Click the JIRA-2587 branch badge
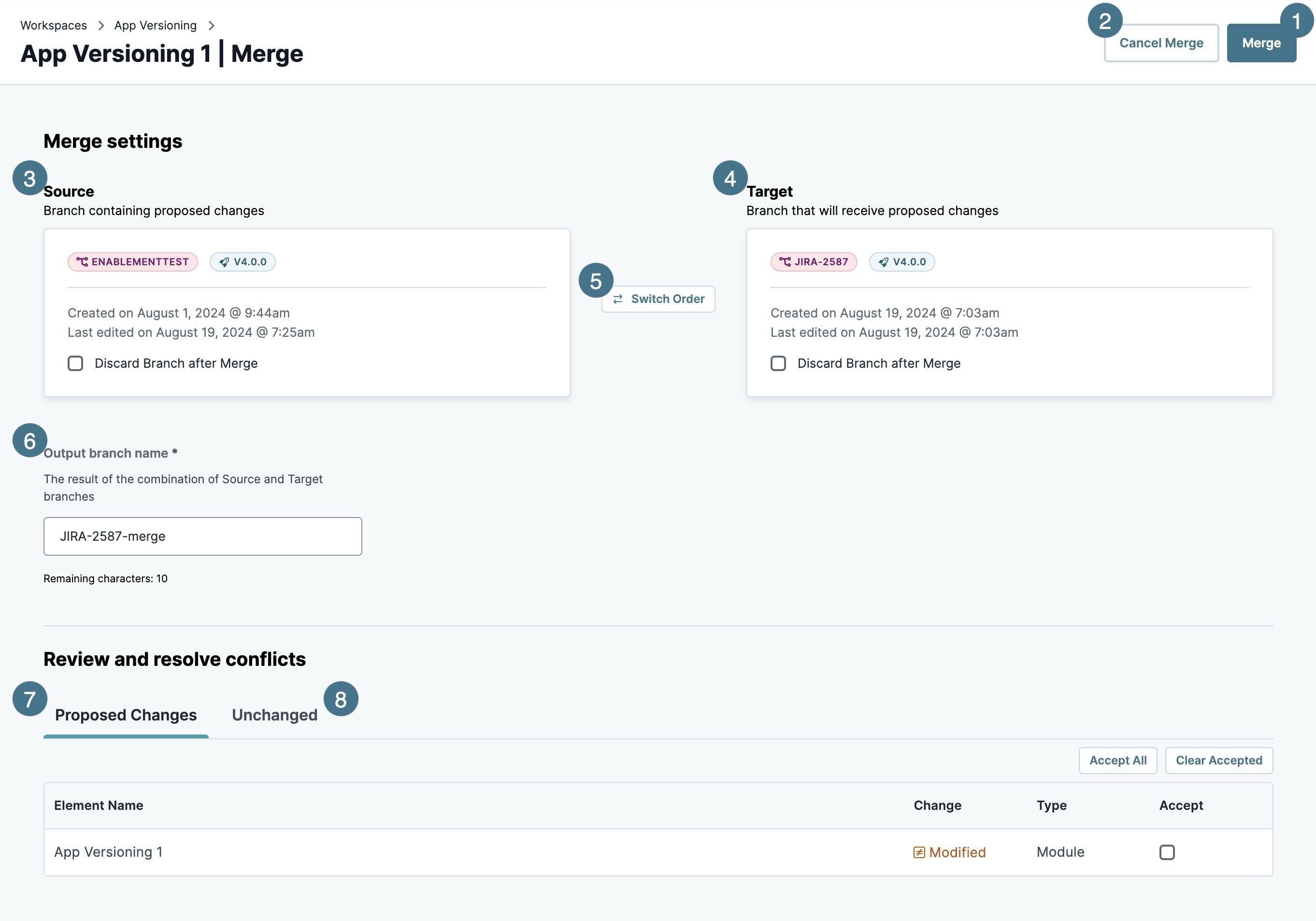Image resolution: width=1316 pixels, height=921 pixels. tap(814, 262)
